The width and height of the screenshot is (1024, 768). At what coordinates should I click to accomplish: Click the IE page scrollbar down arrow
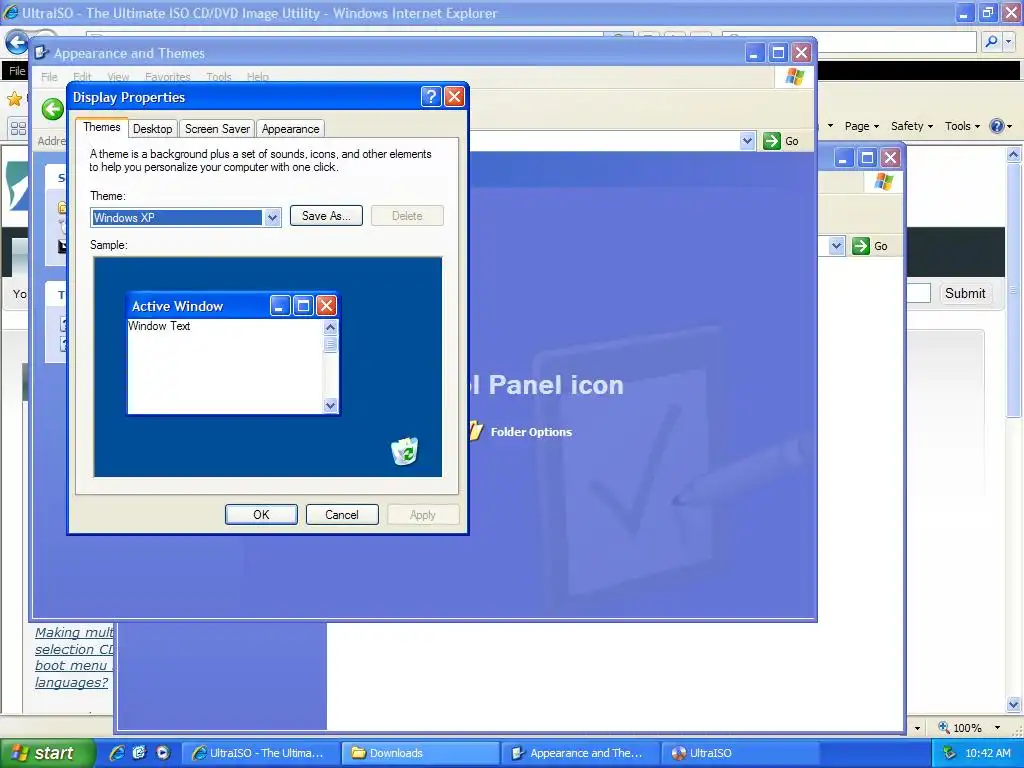click(1014, 704)
